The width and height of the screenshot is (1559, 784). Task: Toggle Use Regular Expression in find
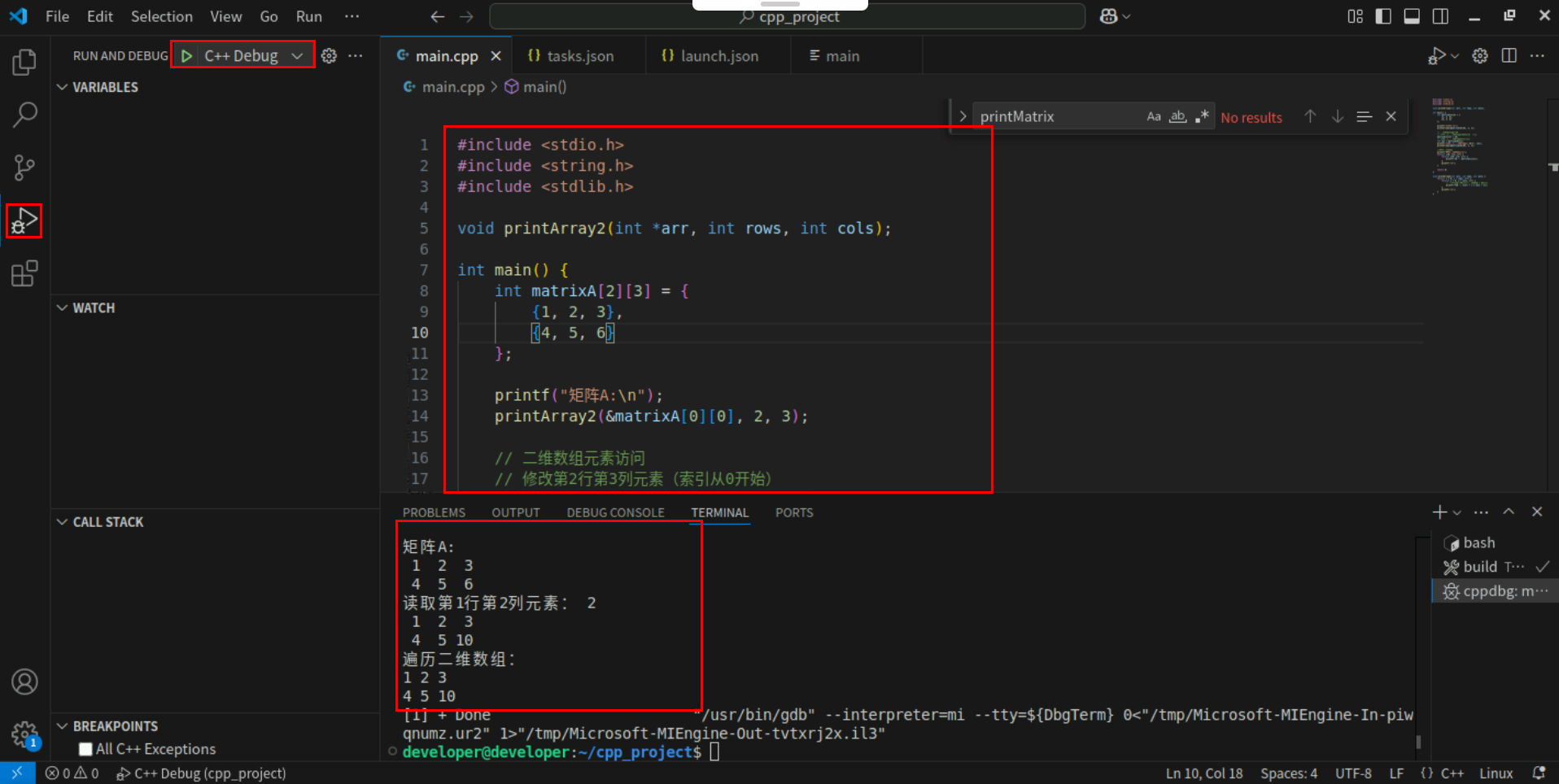[x=1202, y=117]
